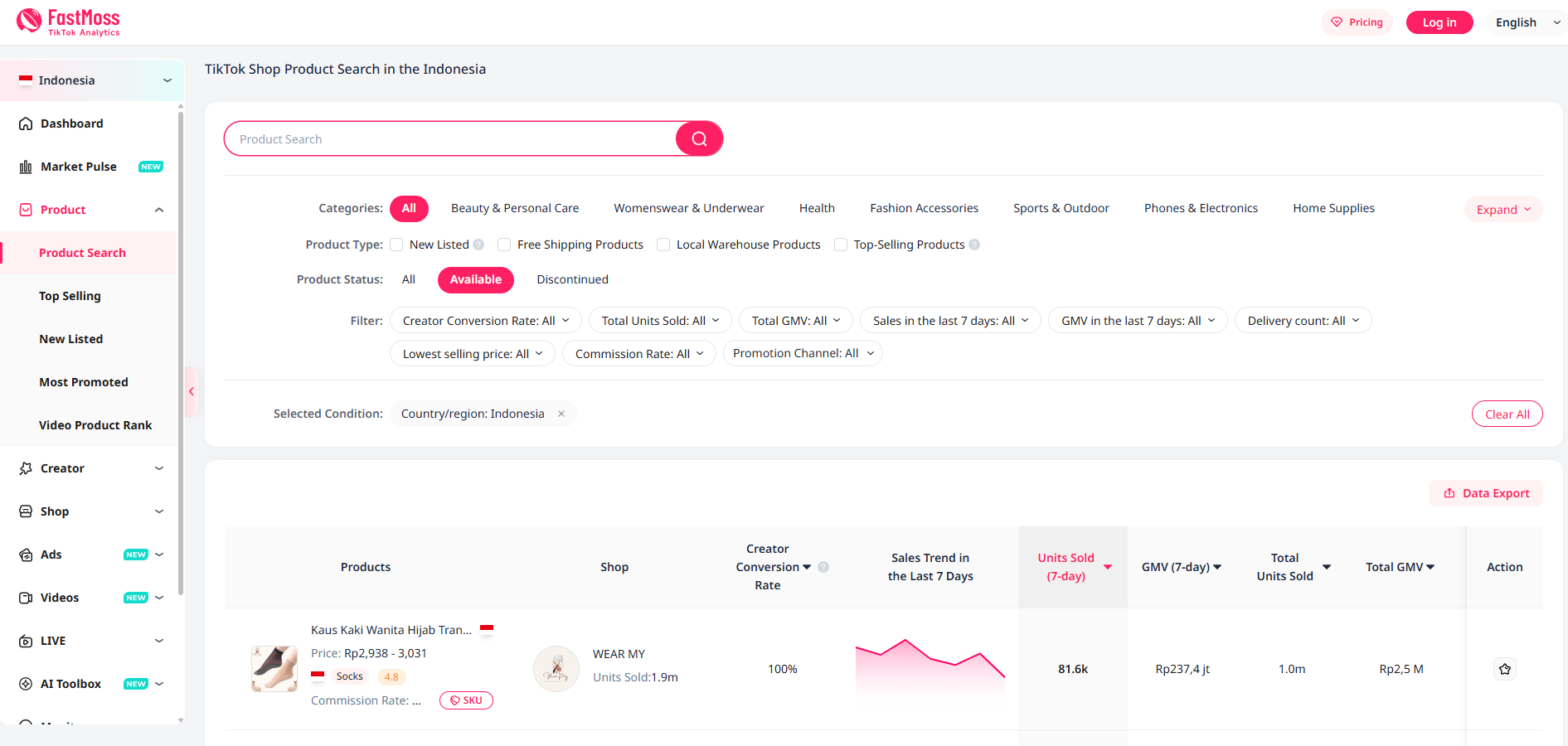Collapse the sidebar with the arrow handle
Viewport: 1568px width, 746px height.
pyautogui.click(x=192, y=391)
